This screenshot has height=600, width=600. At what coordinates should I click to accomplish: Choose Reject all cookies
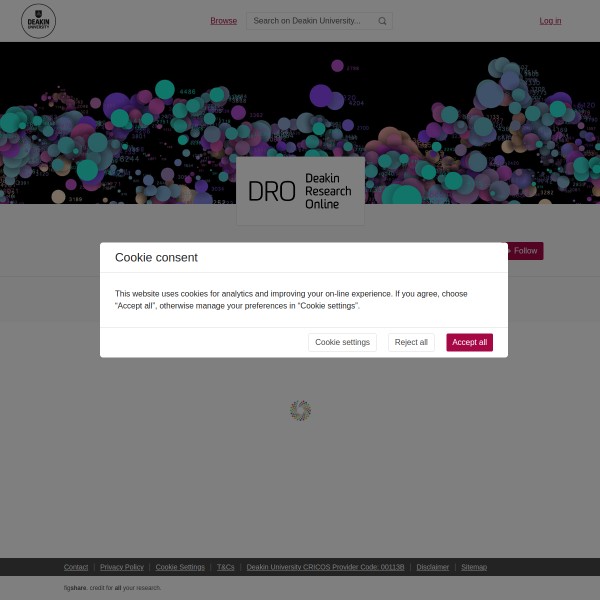coord(411,342)
